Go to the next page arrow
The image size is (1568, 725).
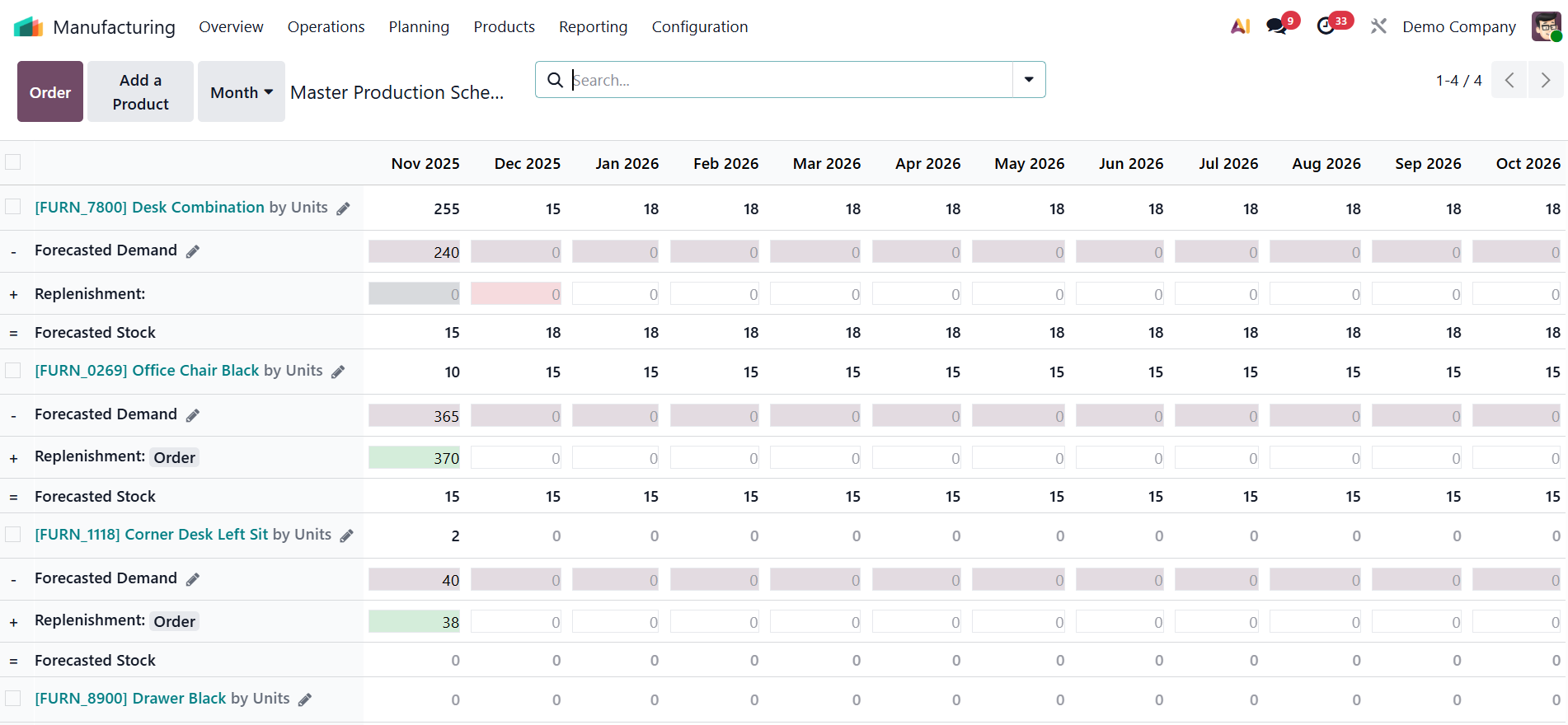pyautogui.click(x=1545, y=80)
